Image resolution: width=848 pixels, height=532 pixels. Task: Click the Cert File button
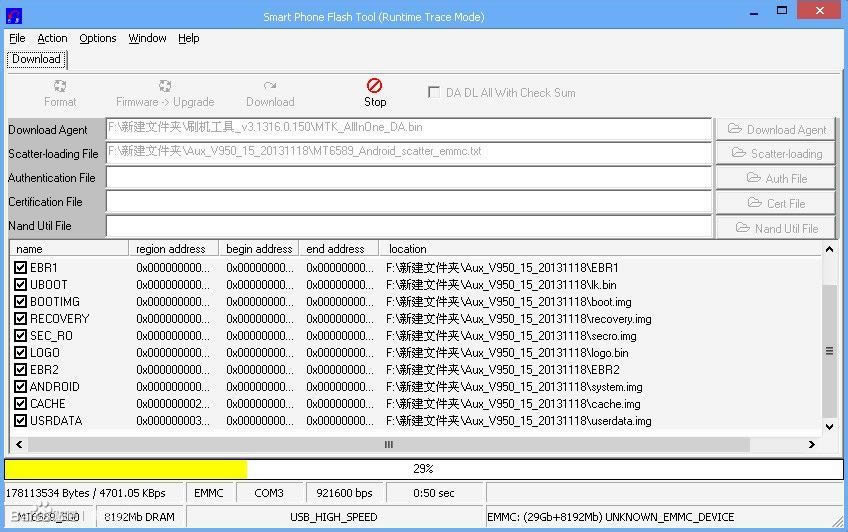(x=777, y=203)
